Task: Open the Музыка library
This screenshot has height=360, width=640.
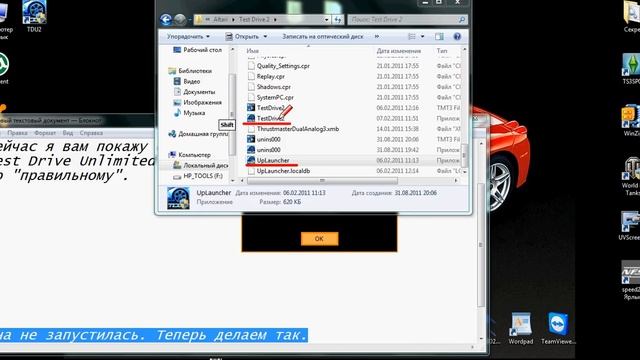Action: pyautogui.click(x=189, y=113)
